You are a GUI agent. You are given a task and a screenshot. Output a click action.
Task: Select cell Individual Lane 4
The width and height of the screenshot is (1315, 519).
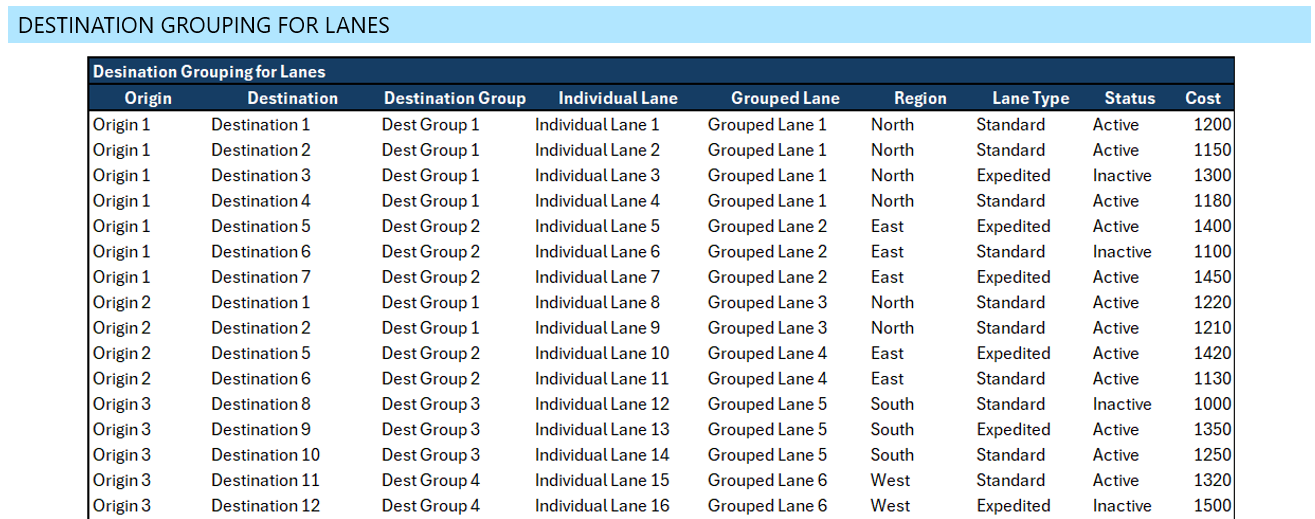click(597, 201)
